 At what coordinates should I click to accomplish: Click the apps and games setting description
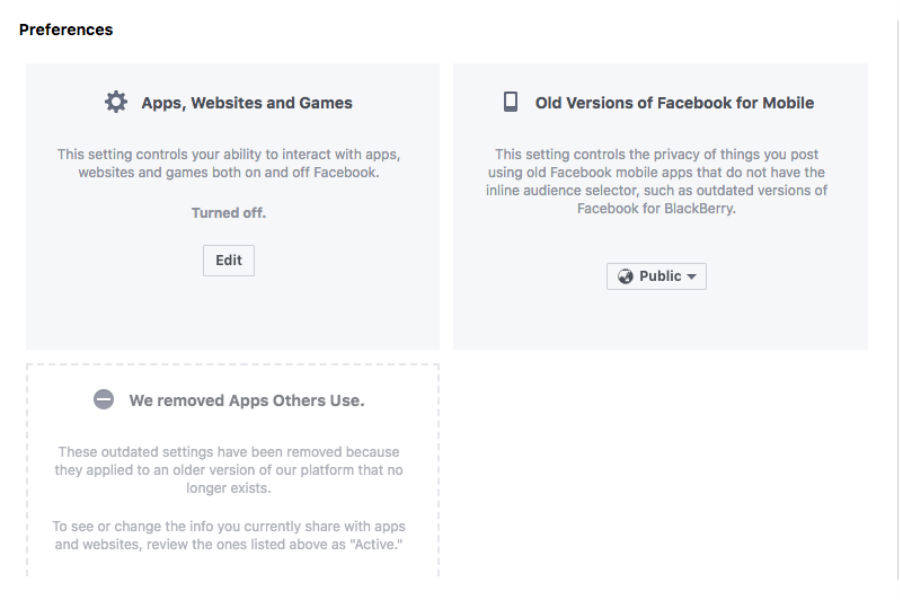coord(229,164)
